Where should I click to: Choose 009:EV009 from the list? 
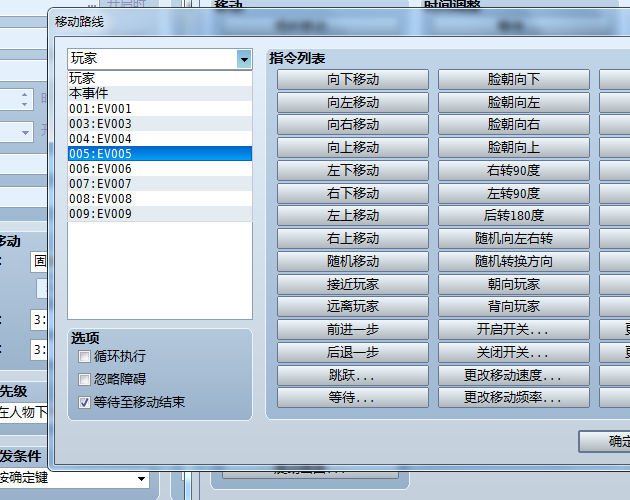click(x=160, y=213)
